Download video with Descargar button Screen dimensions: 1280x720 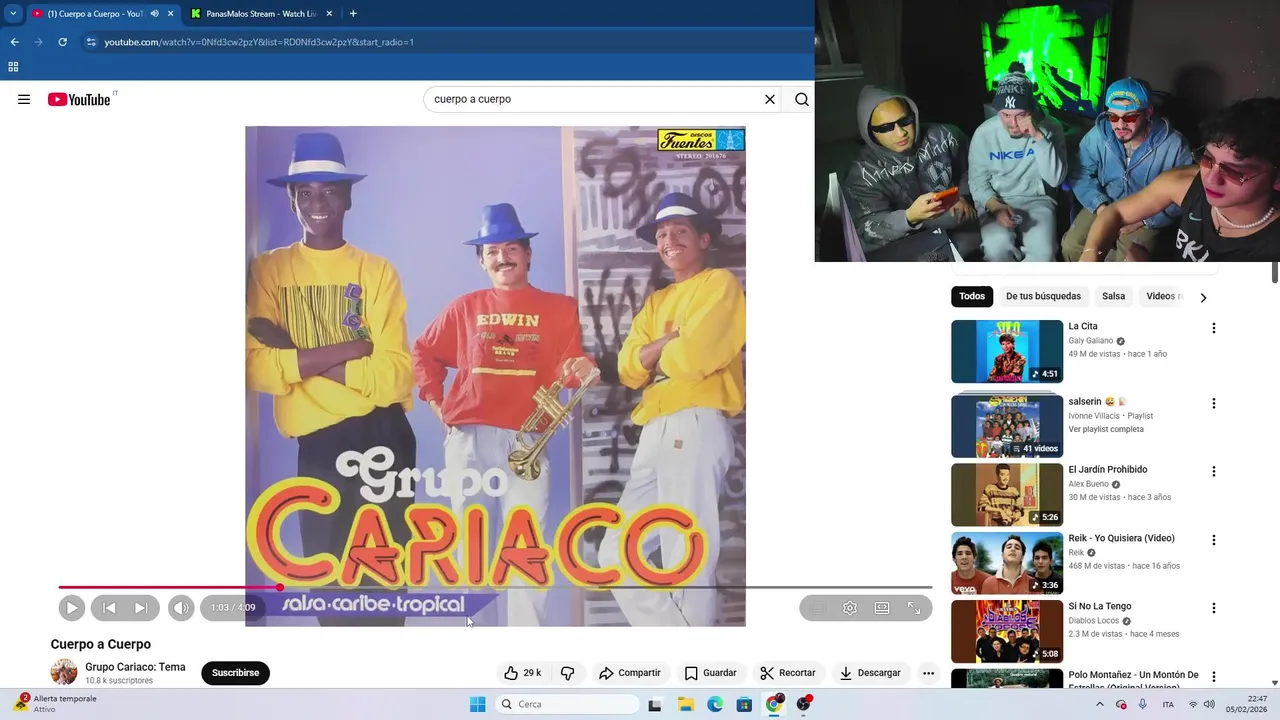coord(870,673)
